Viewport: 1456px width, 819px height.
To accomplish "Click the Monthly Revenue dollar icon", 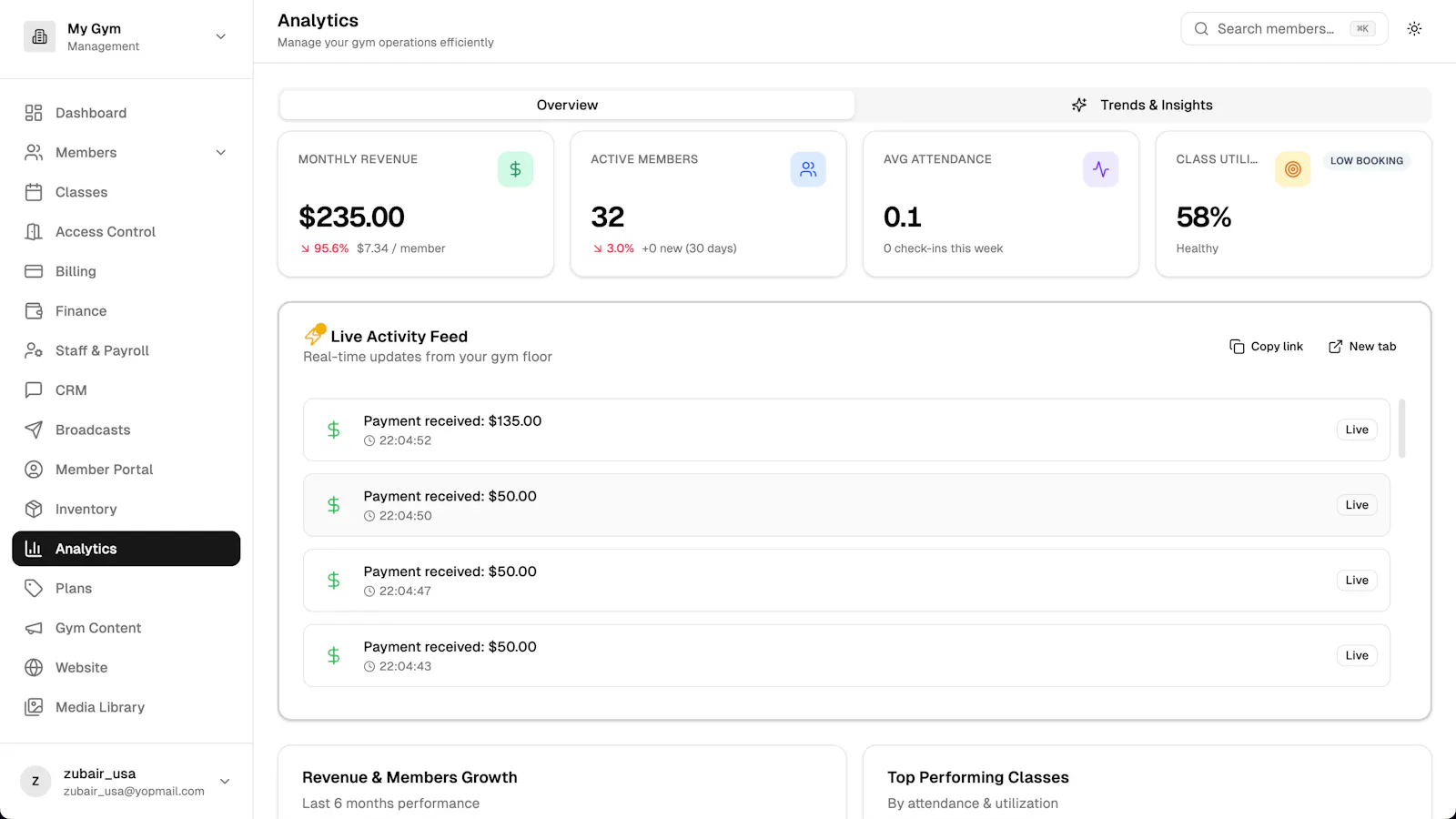I will (515, 169).
